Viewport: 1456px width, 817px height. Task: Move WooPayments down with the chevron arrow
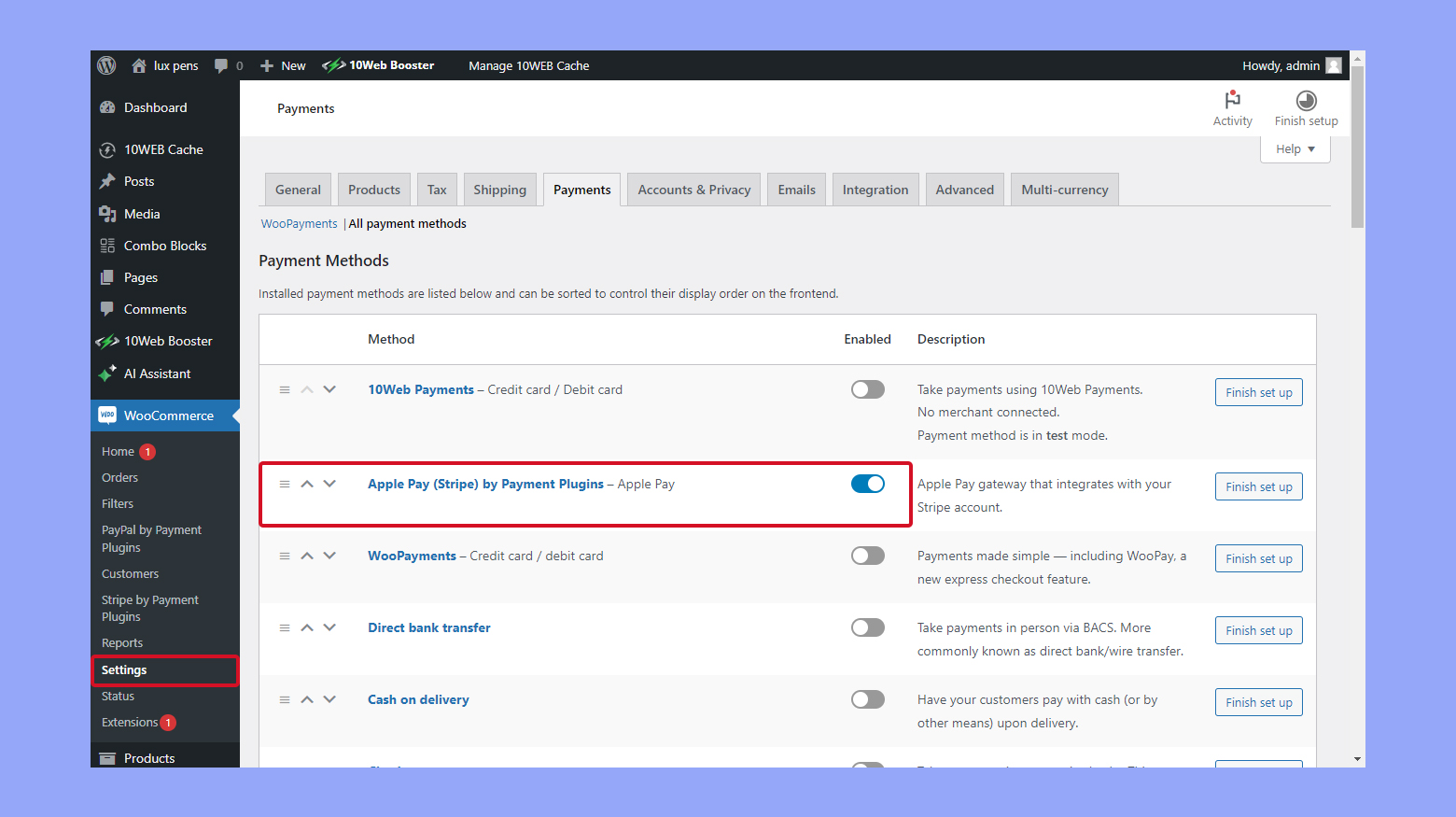tap(329, 556)
